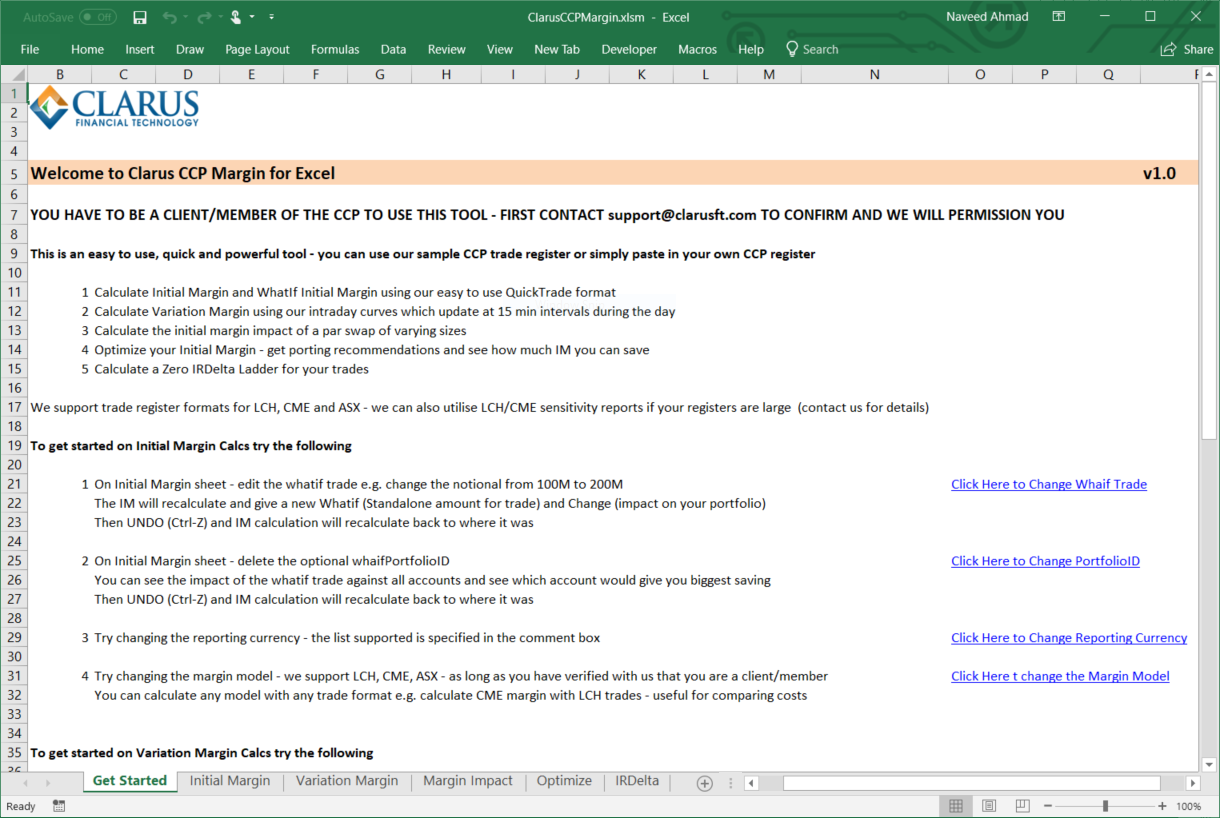Click the New Sheet plus icon
1220x818 pixels.
[704, 783]
